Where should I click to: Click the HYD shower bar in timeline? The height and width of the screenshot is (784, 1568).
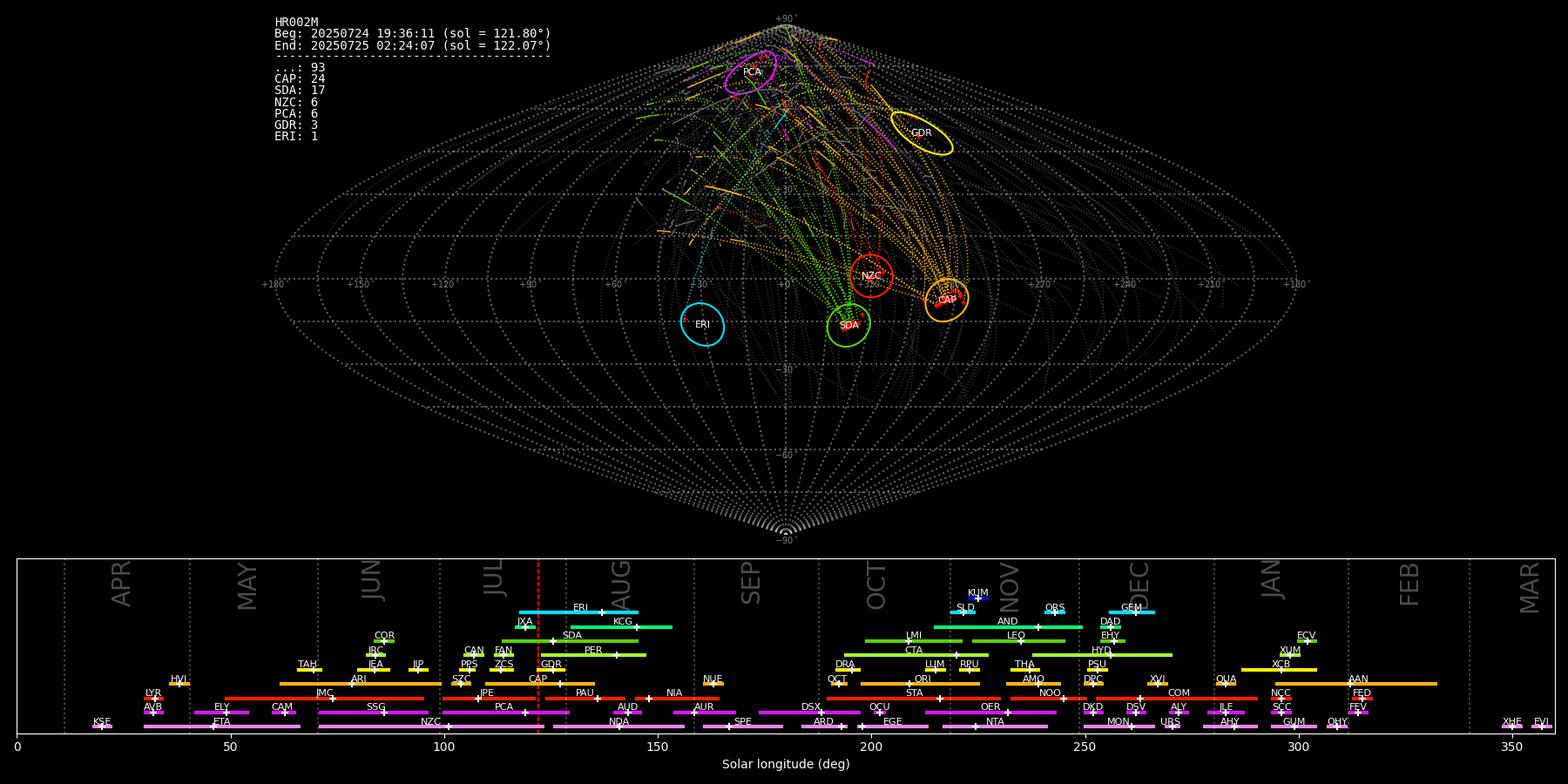tap(1102, 655)
